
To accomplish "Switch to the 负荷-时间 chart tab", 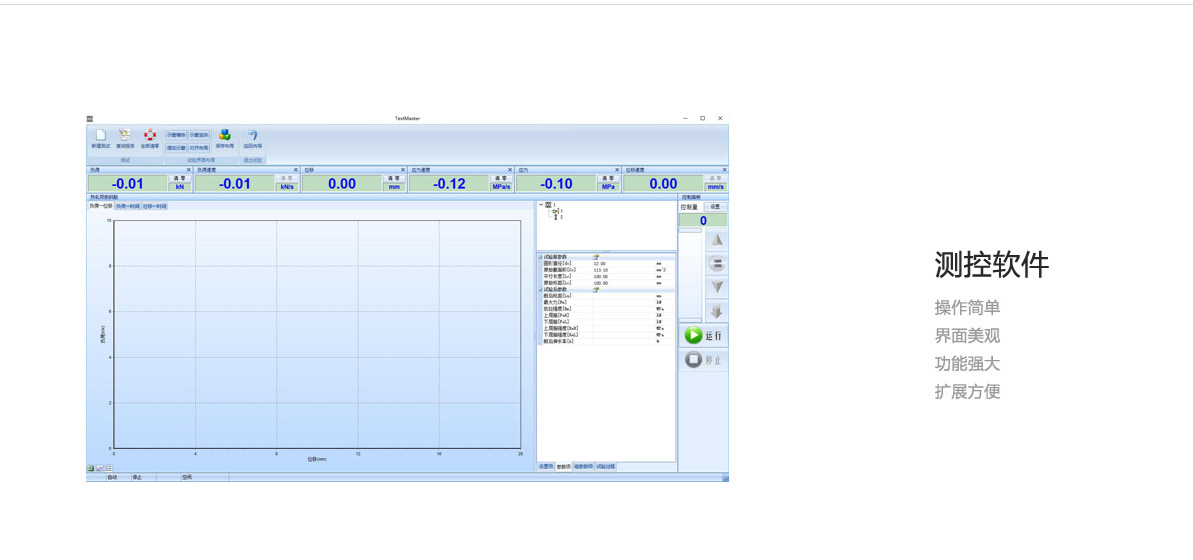I will tap(127, 206).
